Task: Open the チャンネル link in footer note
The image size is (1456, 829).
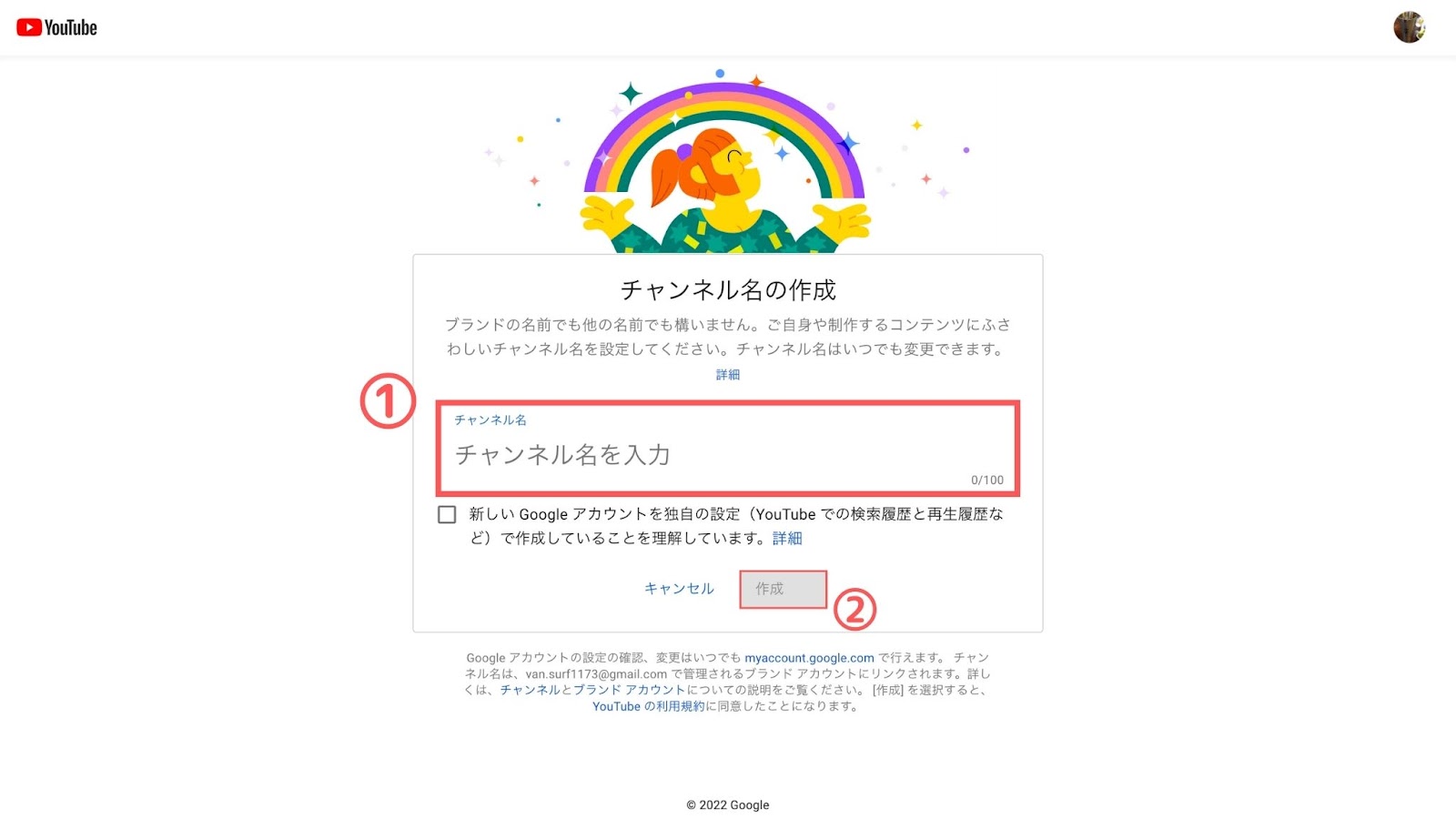Action: (x=530, y=691)
